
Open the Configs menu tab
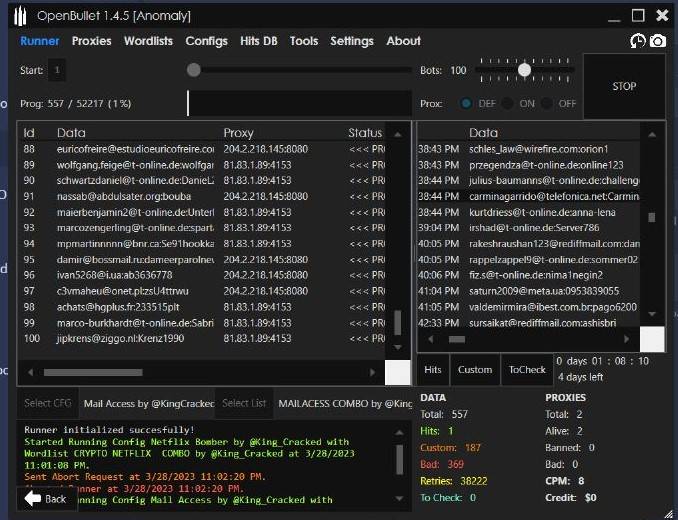(x=206, y=41)
